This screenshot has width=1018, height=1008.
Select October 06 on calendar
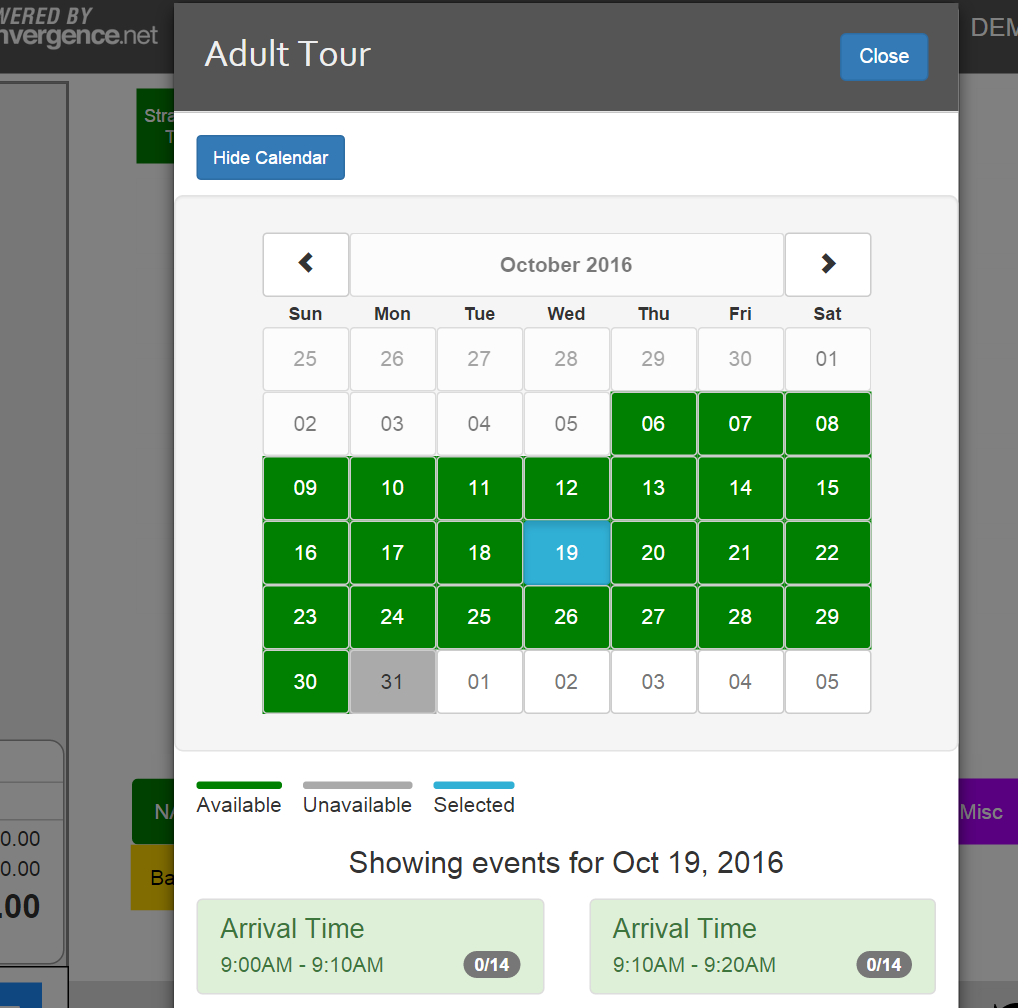click(x=653, y=424)
